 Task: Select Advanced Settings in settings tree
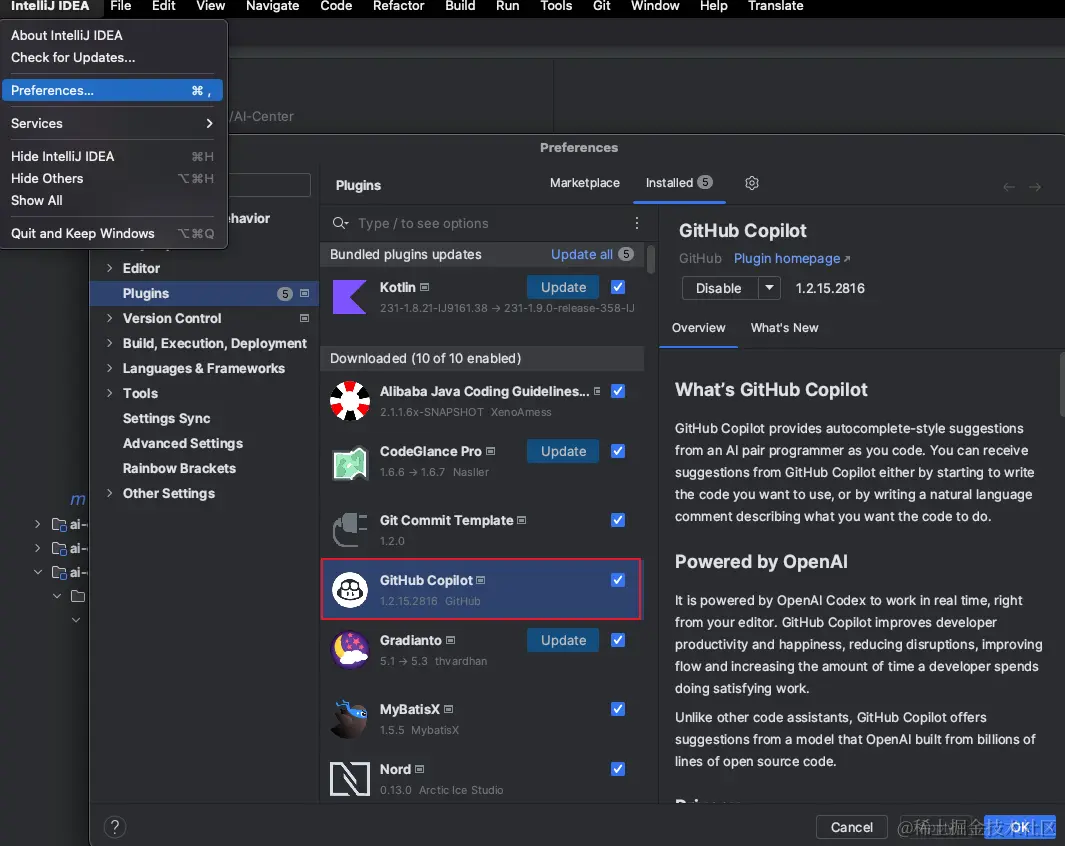[x=183, y=443]
